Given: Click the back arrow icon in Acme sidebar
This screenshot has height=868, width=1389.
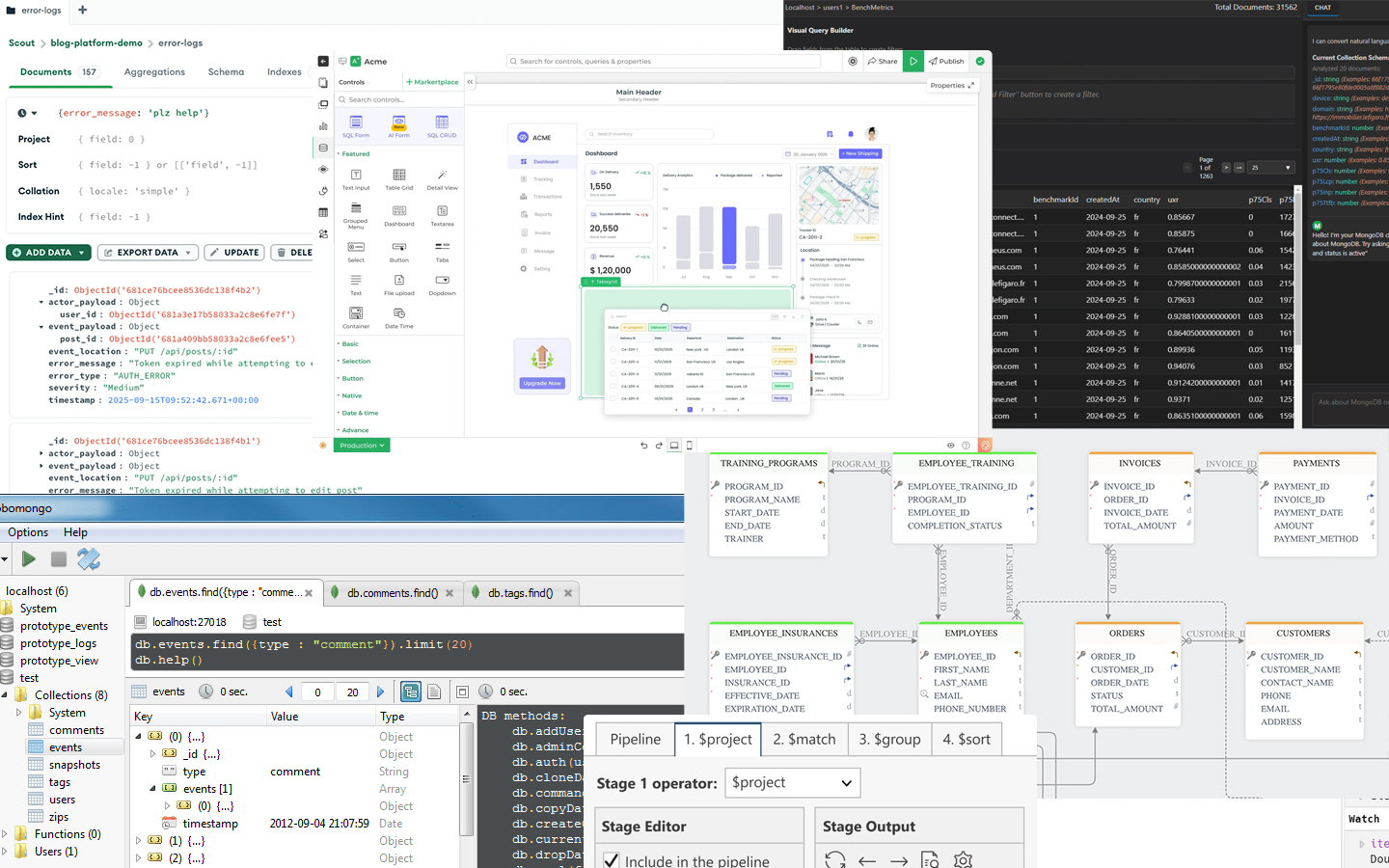Looking at the screenshot, I should click(x=323, y=61).
